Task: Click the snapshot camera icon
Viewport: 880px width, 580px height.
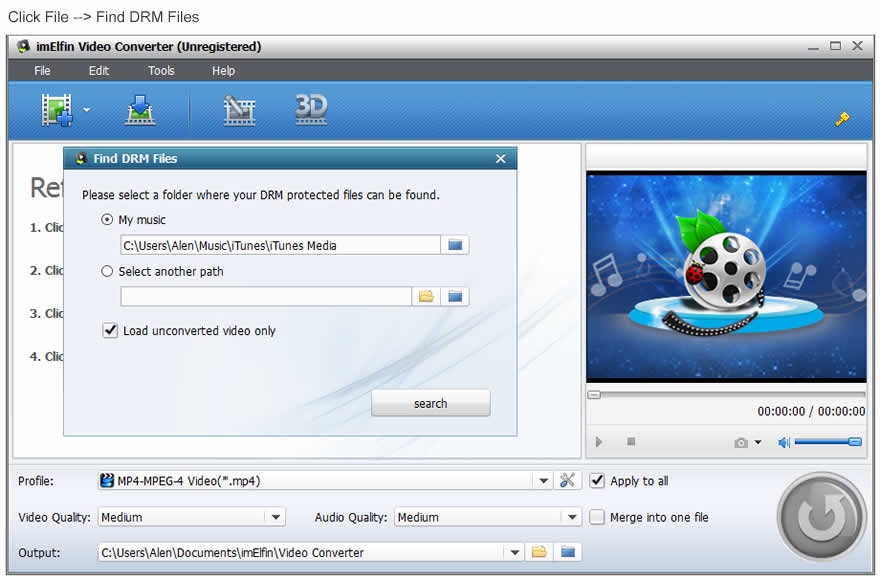Action: (741, 442)
